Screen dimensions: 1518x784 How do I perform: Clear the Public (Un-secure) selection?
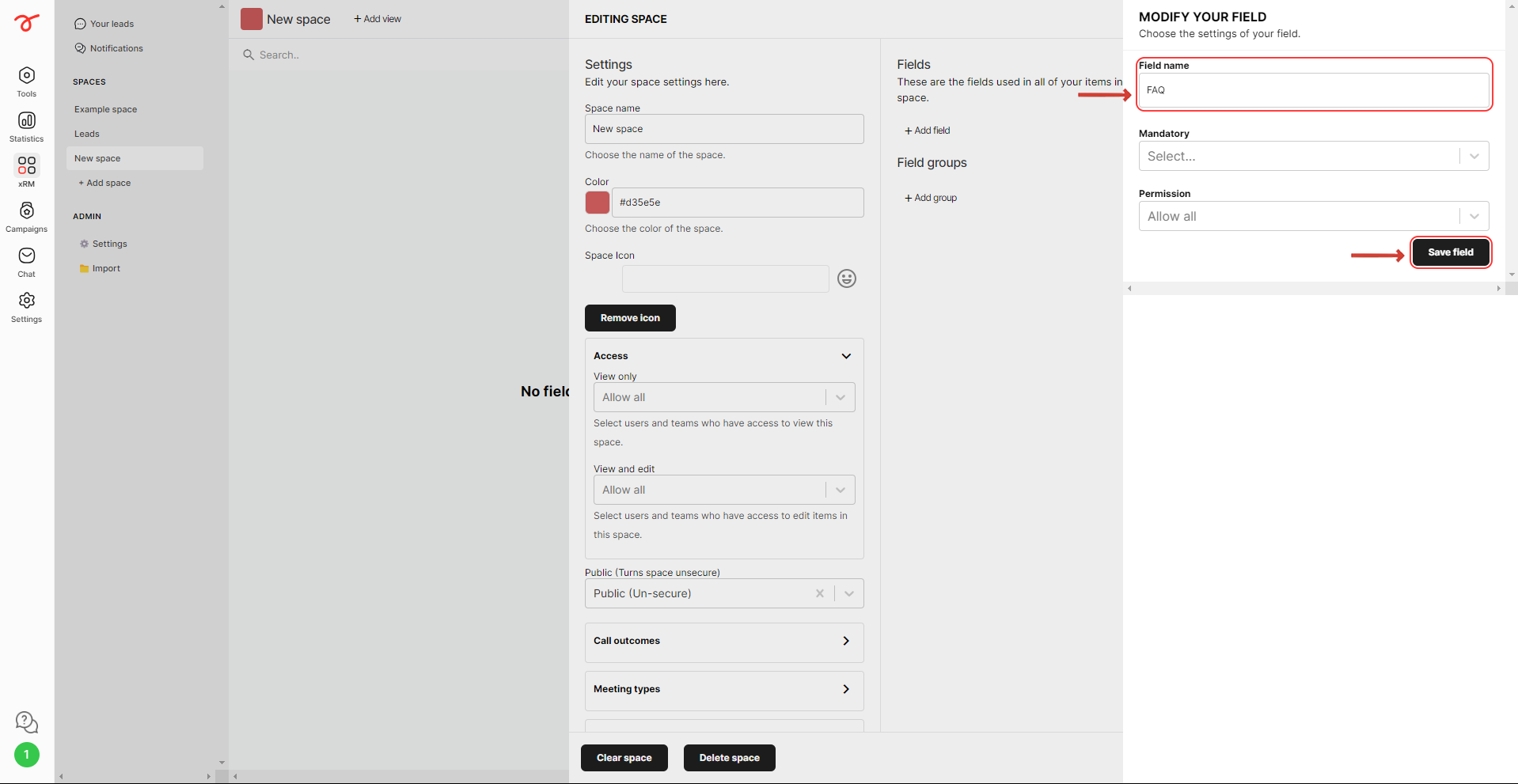[819, 593]
